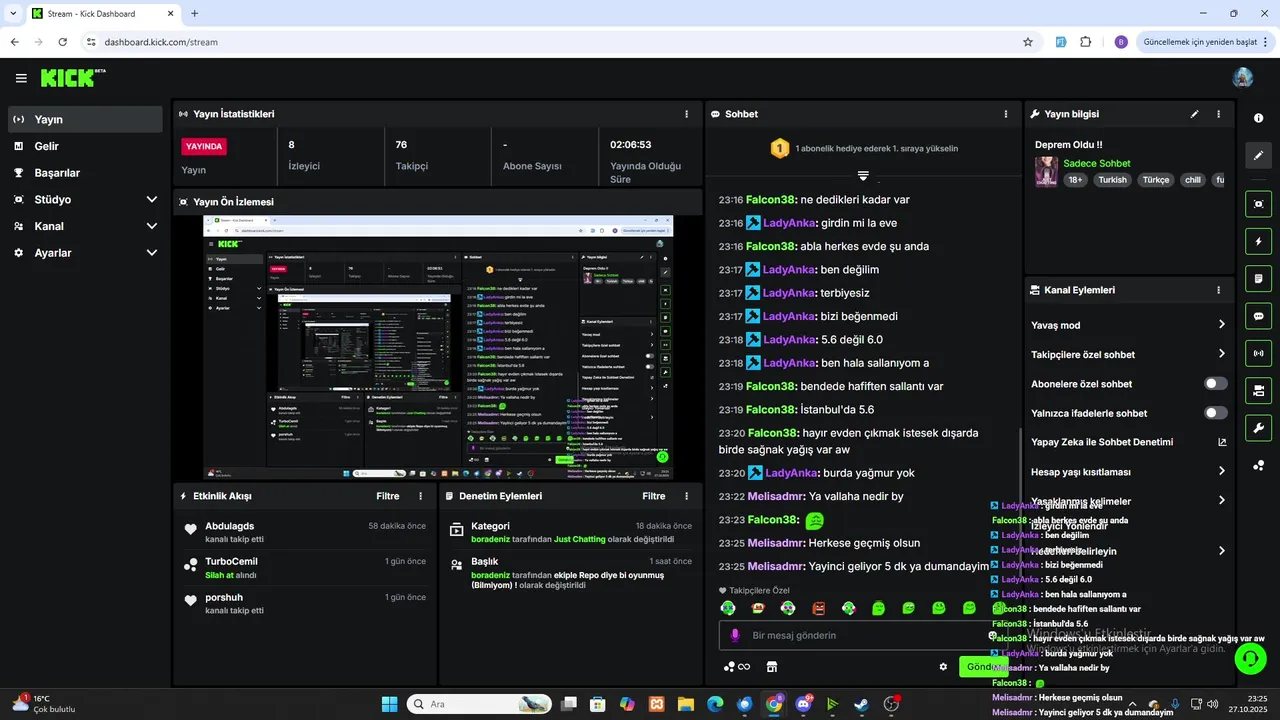This screenshot has height=720, width=1280.
Task: Toggle the document notes icon in right sidebar
Action: point(1258,278)
